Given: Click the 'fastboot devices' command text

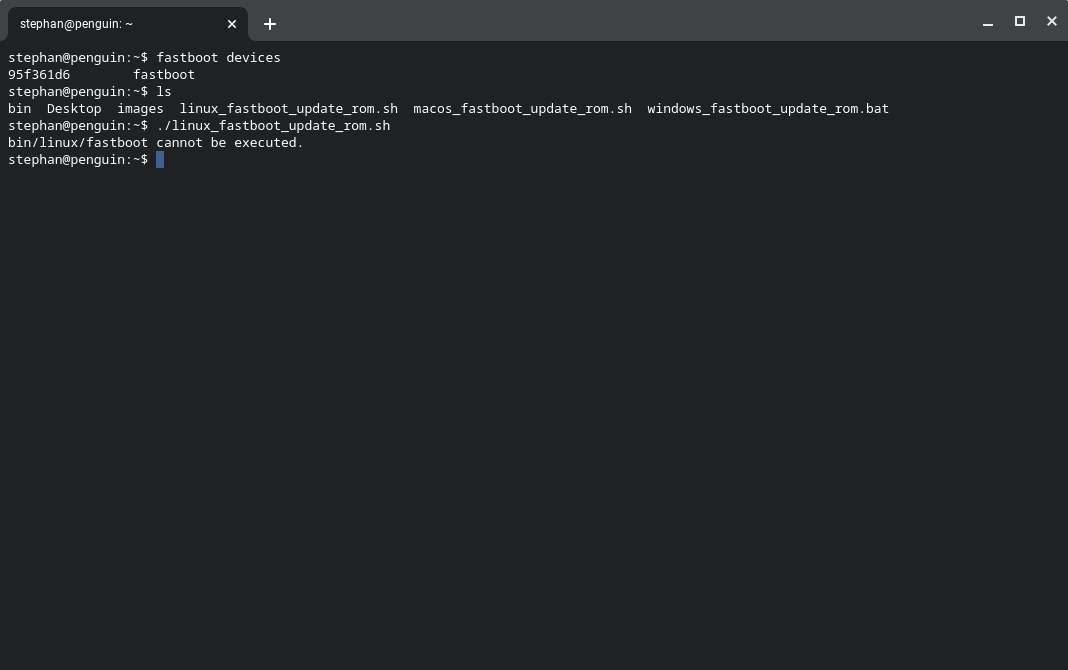Looking at the screenshot, I should pyautogui.click(x=218, y=58).
